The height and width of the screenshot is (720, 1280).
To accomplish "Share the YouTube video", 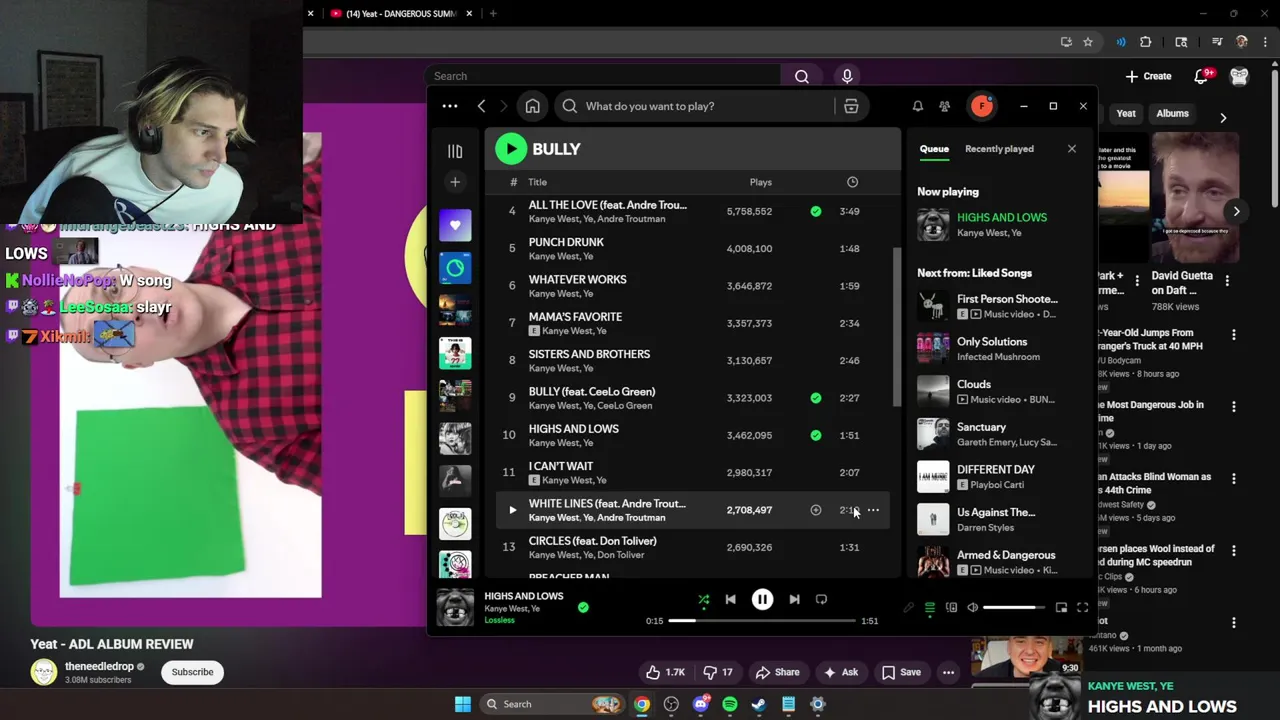I will click(777, 672).
